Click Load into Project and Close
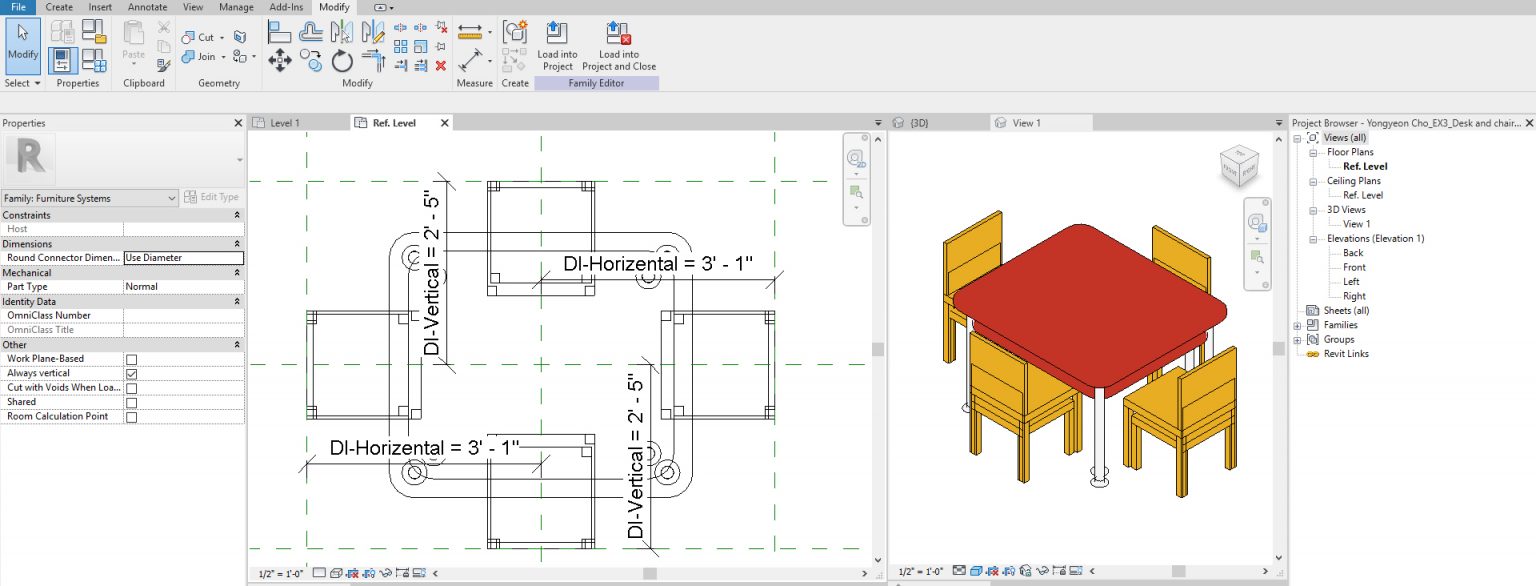The image size is (1536, 586). click(619, 47)
